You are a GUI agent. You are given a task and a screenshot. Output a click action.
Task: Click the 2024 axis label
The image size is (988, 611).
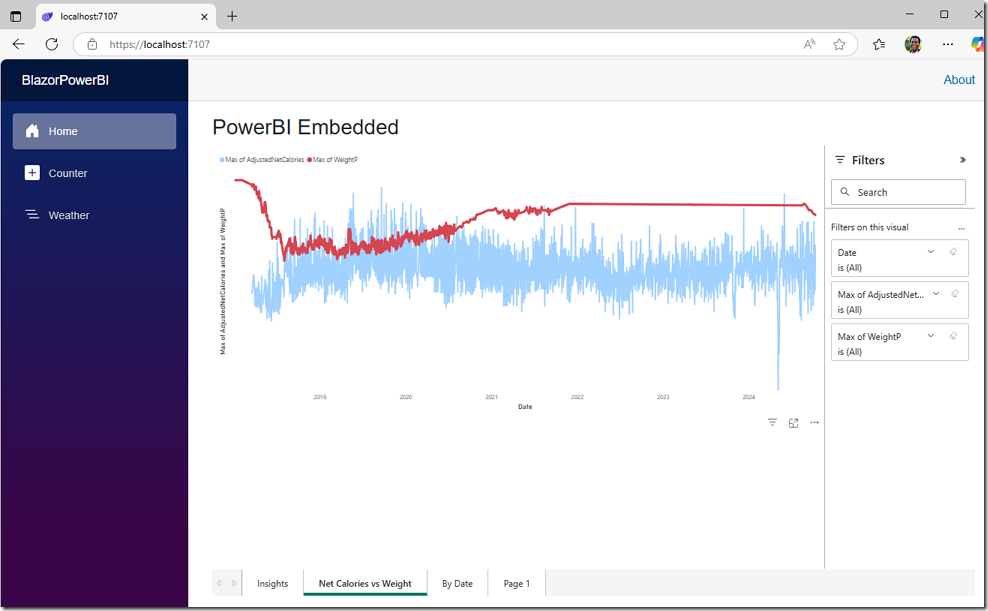pyautogui.click(x=749, y=397)
